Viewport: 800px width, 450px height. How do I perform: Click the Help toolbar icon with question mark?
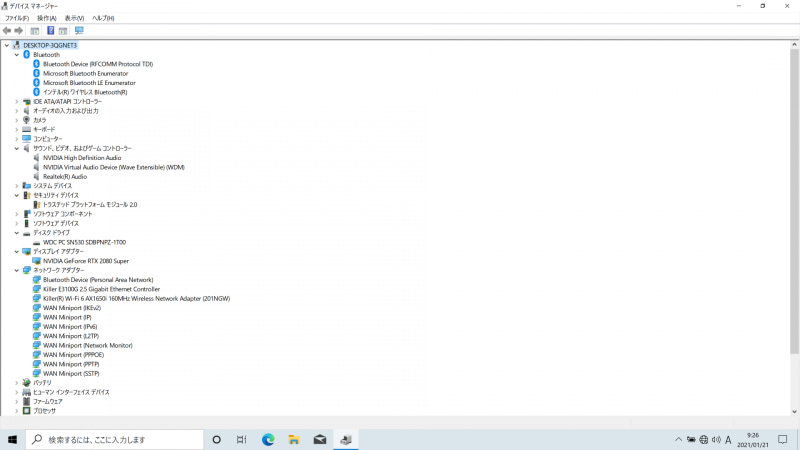(x=51, y=31)
